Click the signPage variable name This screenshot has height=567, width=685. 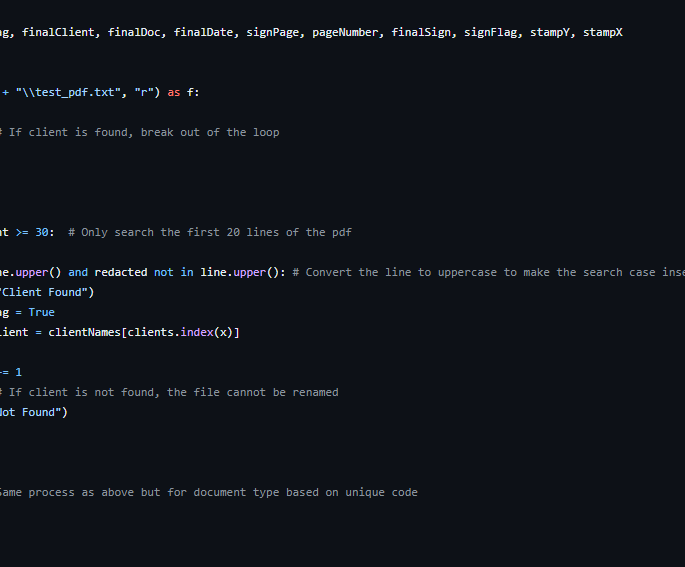272,32
